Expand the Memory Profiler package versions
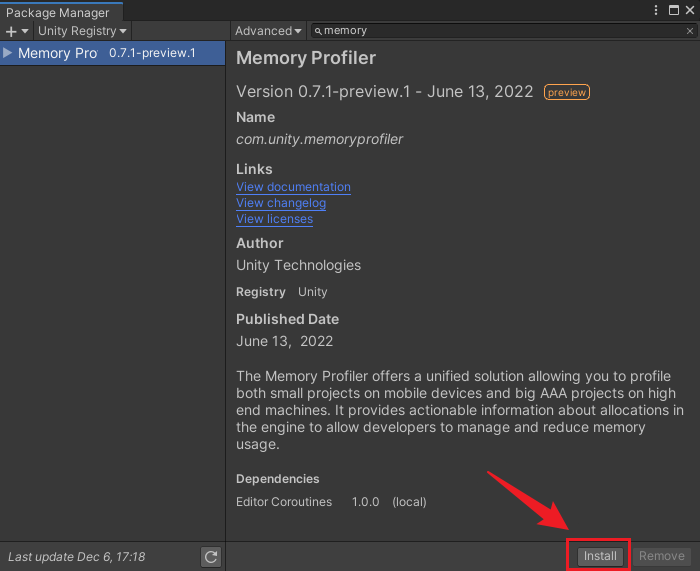 8,52
